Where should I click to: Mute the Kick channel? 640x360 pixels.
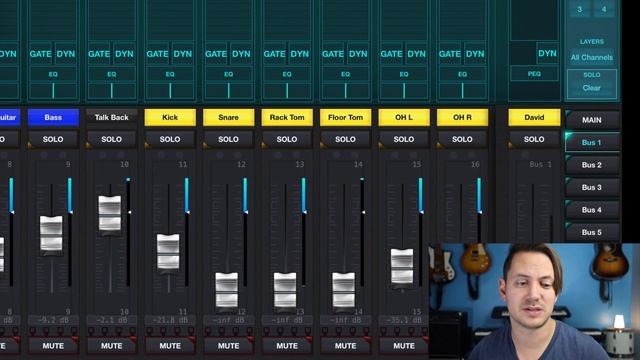point(170,346)
